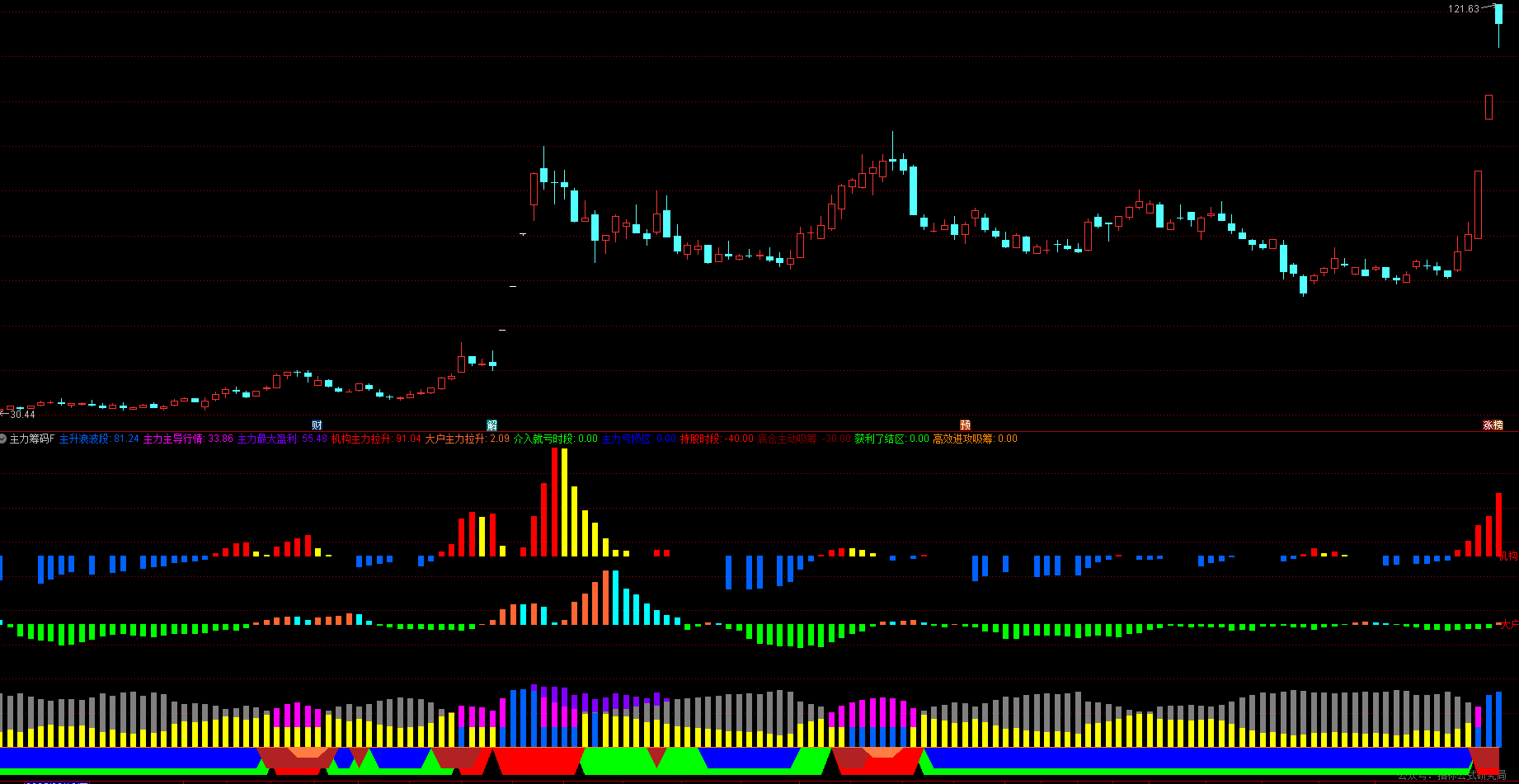Click the 机构 label at indicator right edge
This screenshot has width=1519, height=784.
pos(1508,556)
